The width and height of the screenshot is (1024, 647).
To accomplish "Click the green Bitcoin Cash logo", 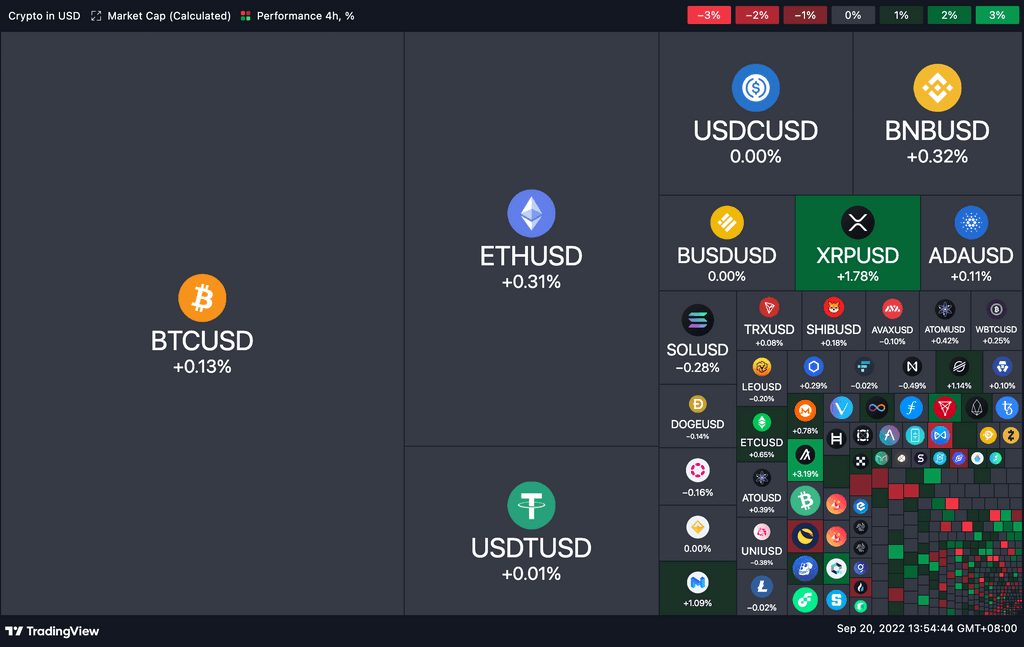I will [x=805, y=501].
